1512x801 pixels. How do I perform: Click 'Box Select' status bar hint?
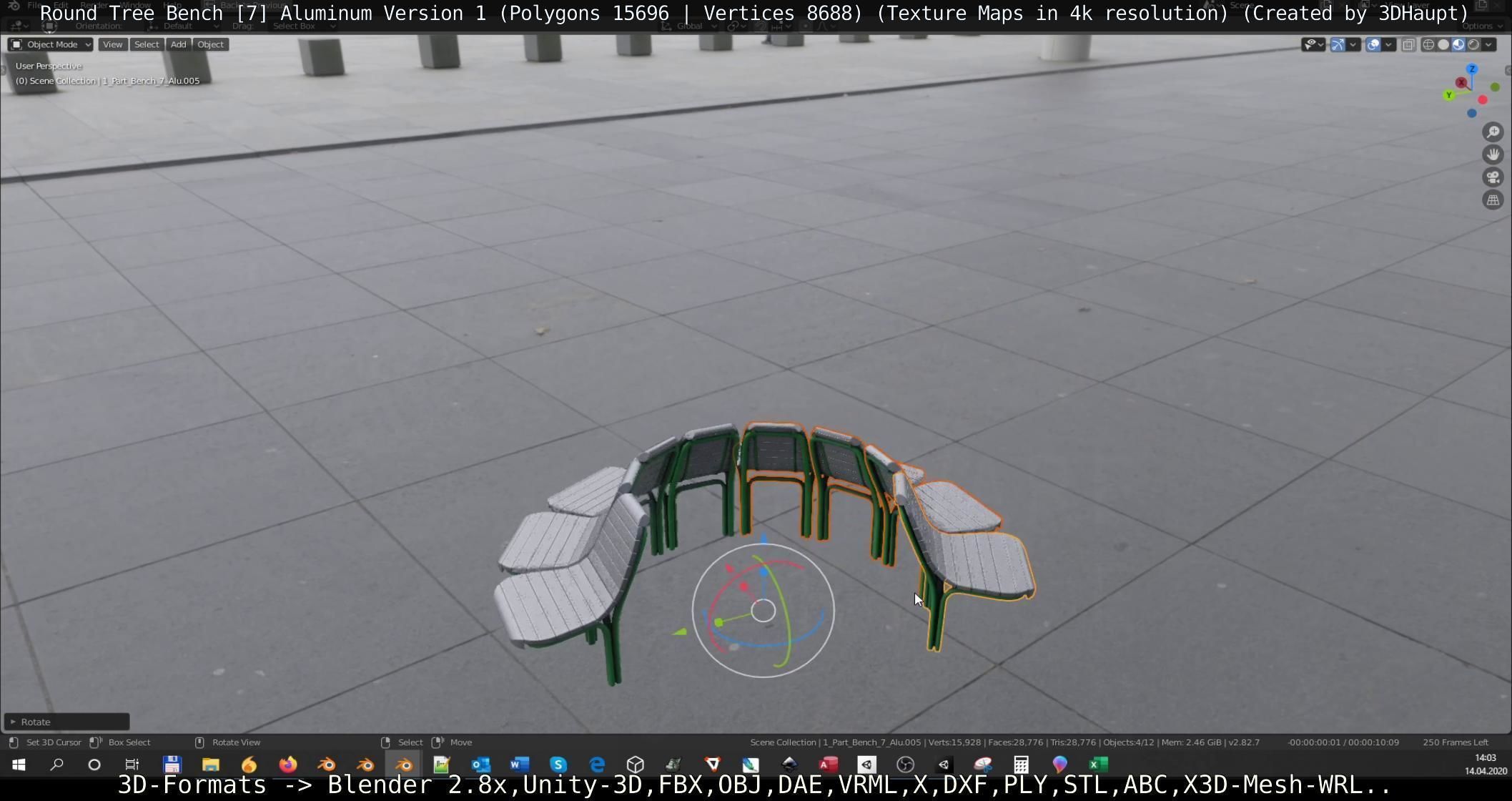pyautogui.click(x=129, y=742)
